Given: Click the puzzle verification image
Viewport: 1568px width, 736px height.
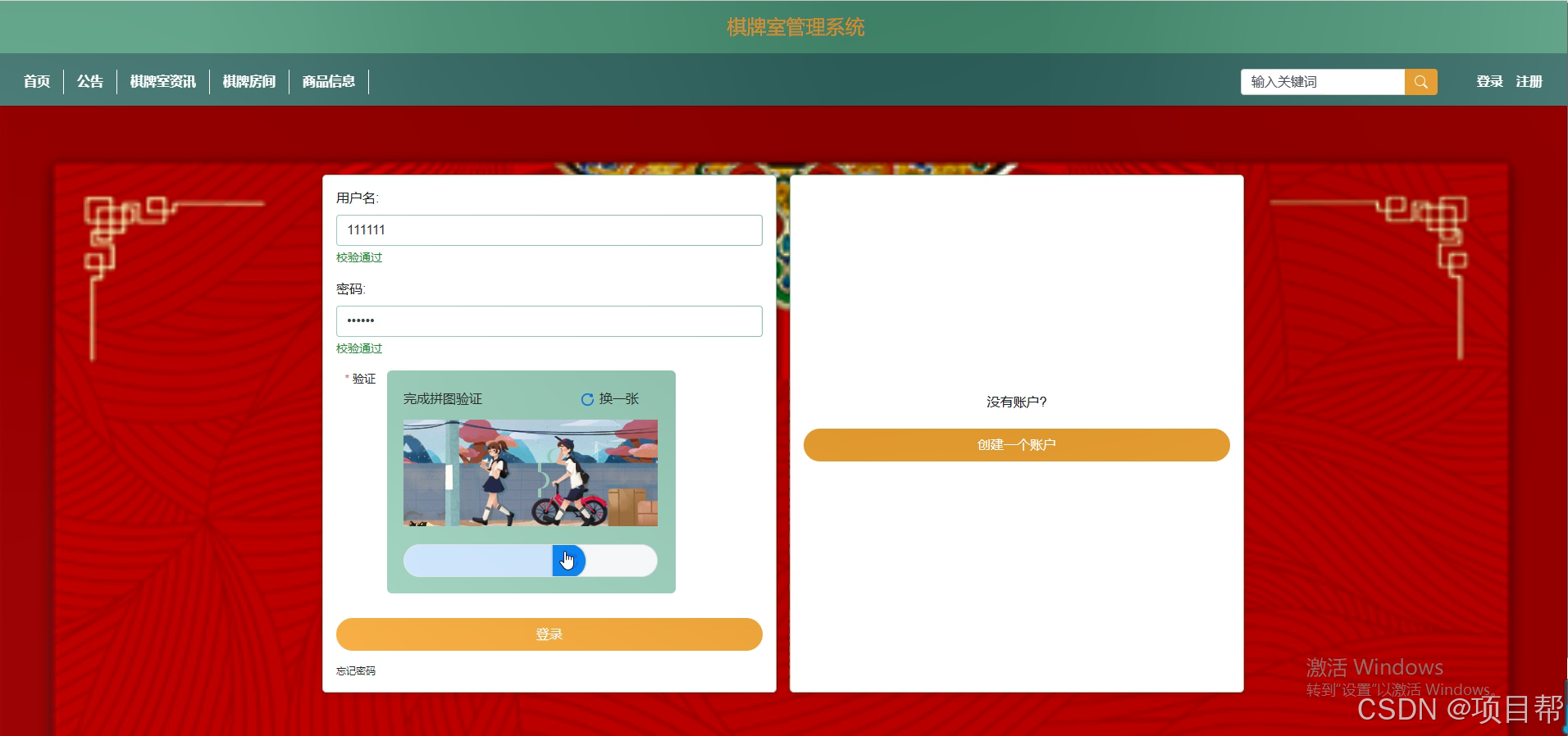Looking at the screenshot, I should [x=531, y=473].
